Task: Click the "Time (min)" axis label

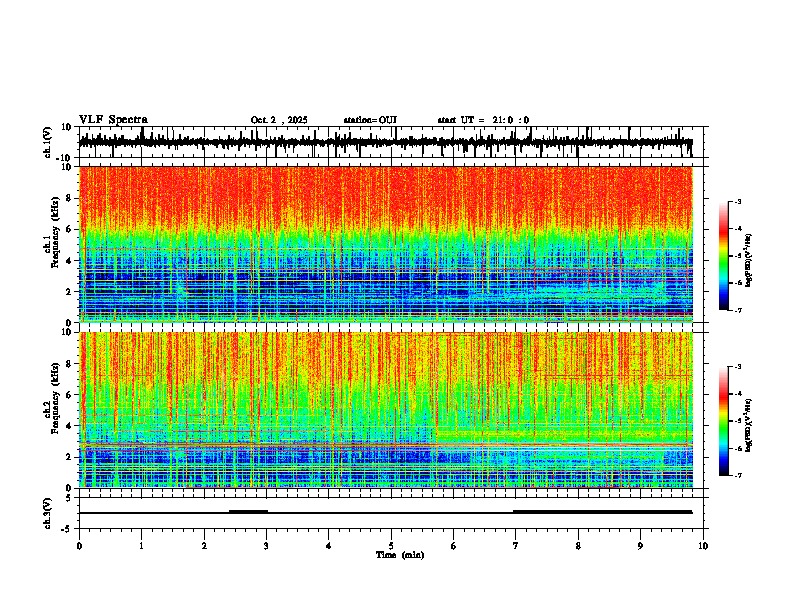Action: point(400,555)
